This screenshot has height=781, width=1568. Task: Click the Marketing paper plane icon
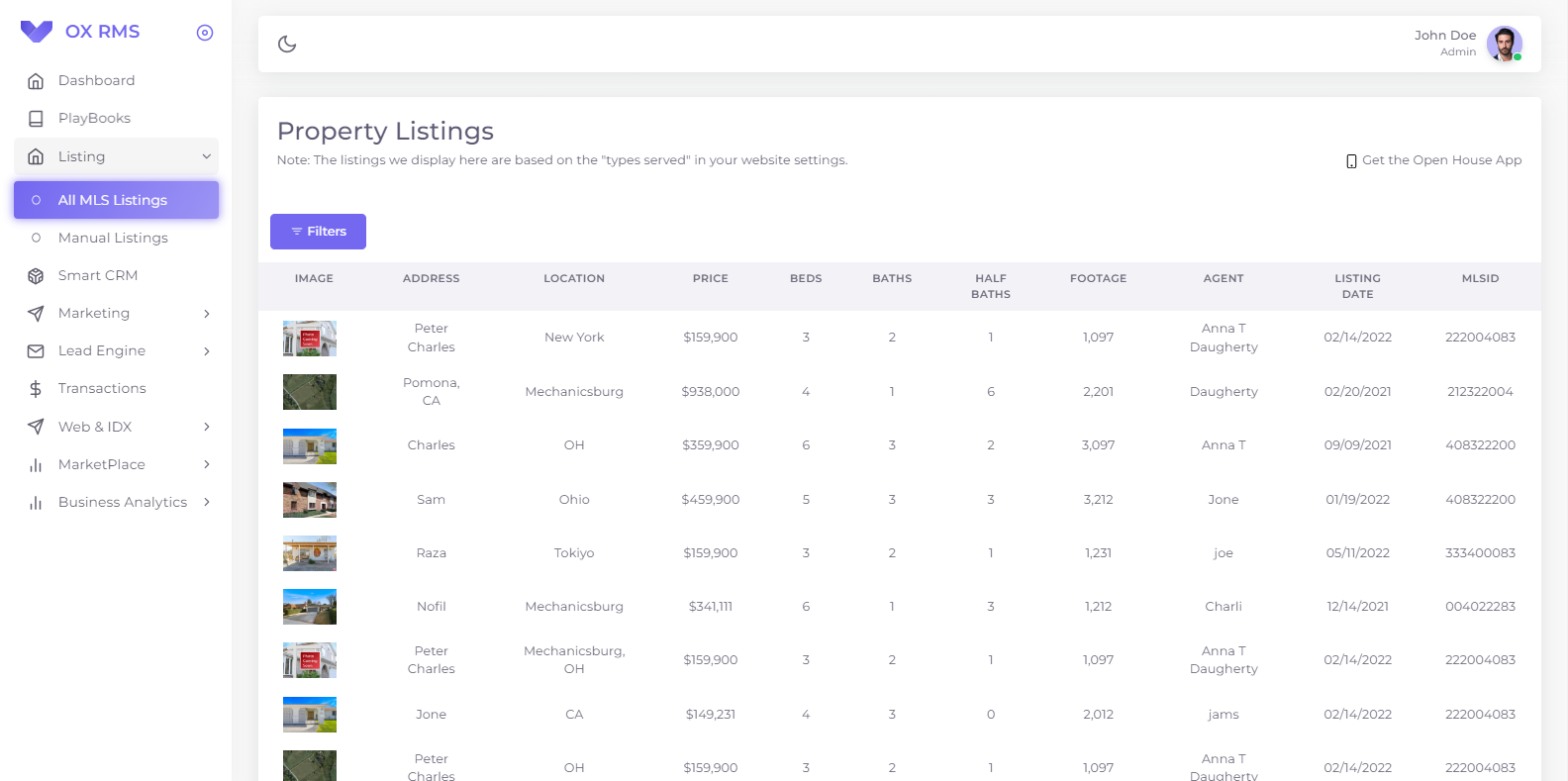(36, 314)
